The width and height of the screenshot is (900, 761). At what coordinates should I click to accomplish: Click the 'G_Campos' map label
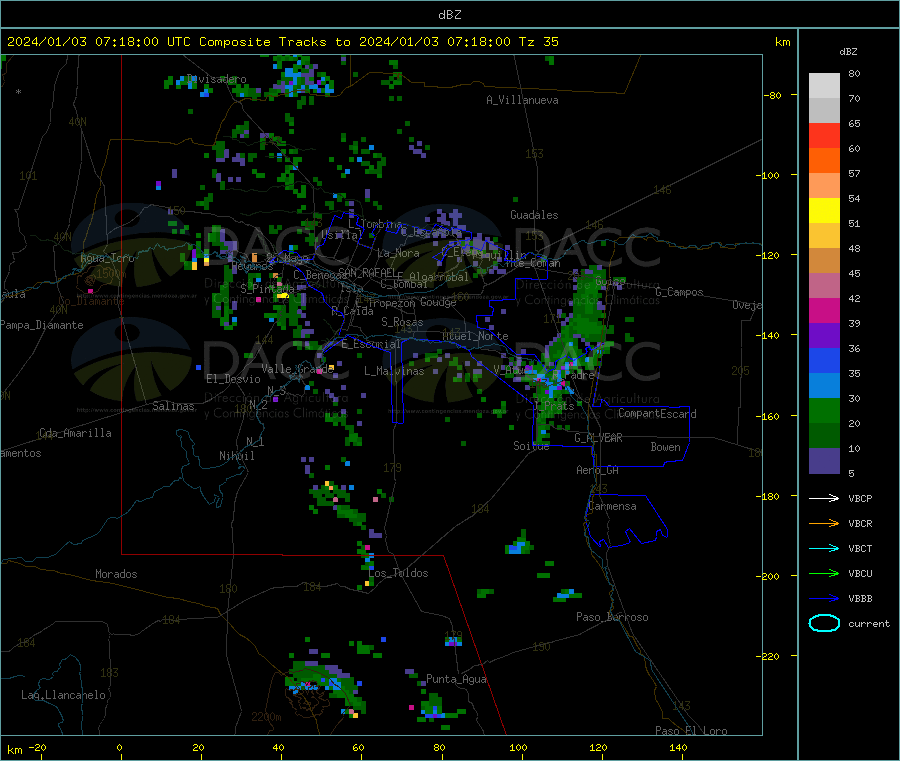(x=680, y=292)
